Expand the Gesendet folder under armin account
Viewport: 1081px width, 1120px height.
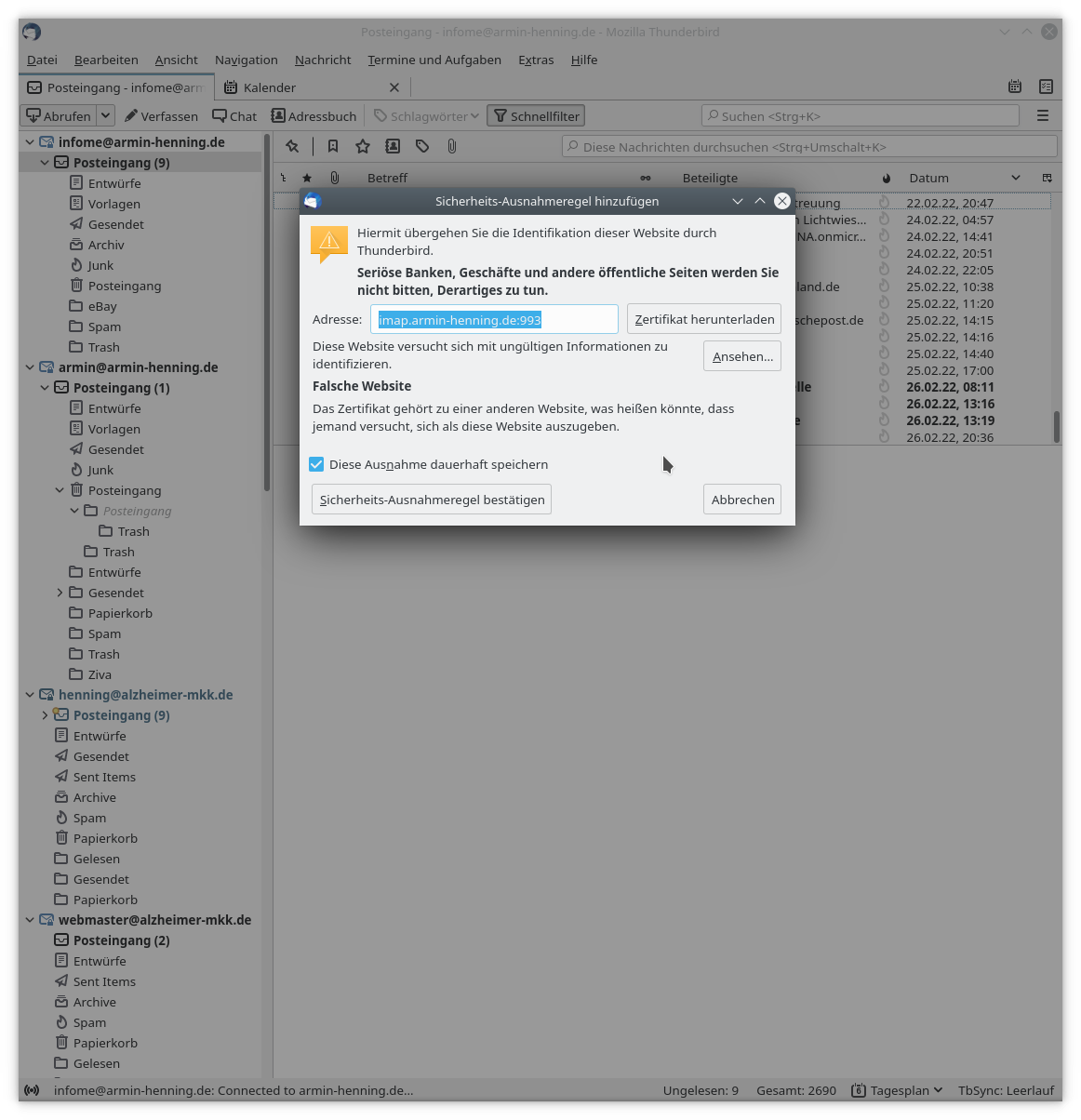coord(60,593)
